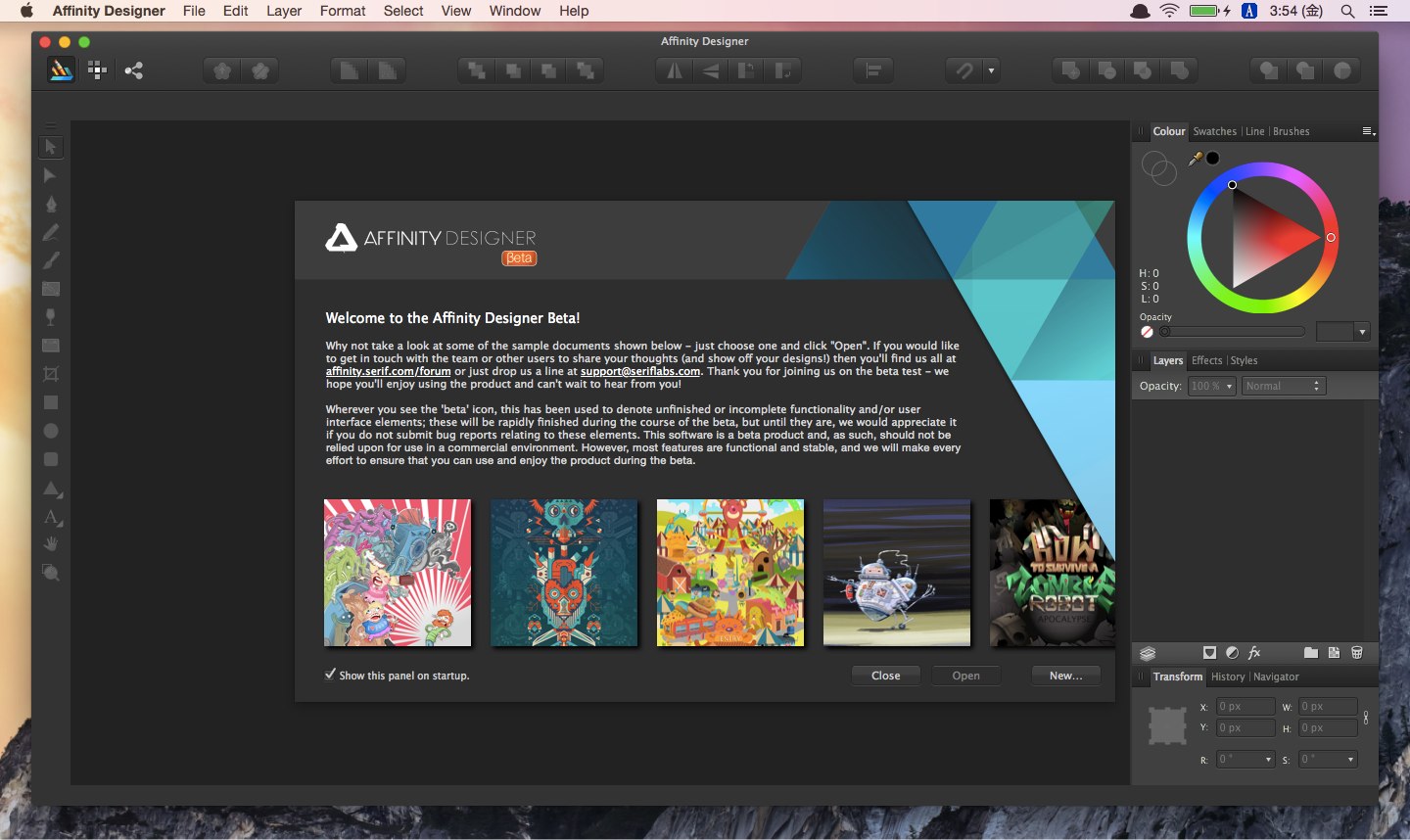Switch to the Effects tab
The image size is (1410, 840).
(x=1206, y=360)
